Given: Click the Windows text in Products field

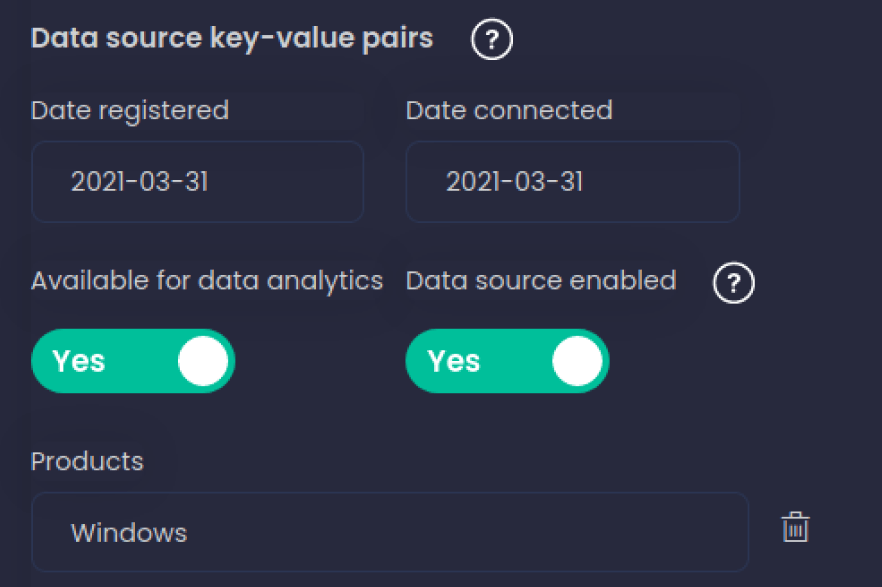Looking at the screenshot, I should tap(129, 532).
